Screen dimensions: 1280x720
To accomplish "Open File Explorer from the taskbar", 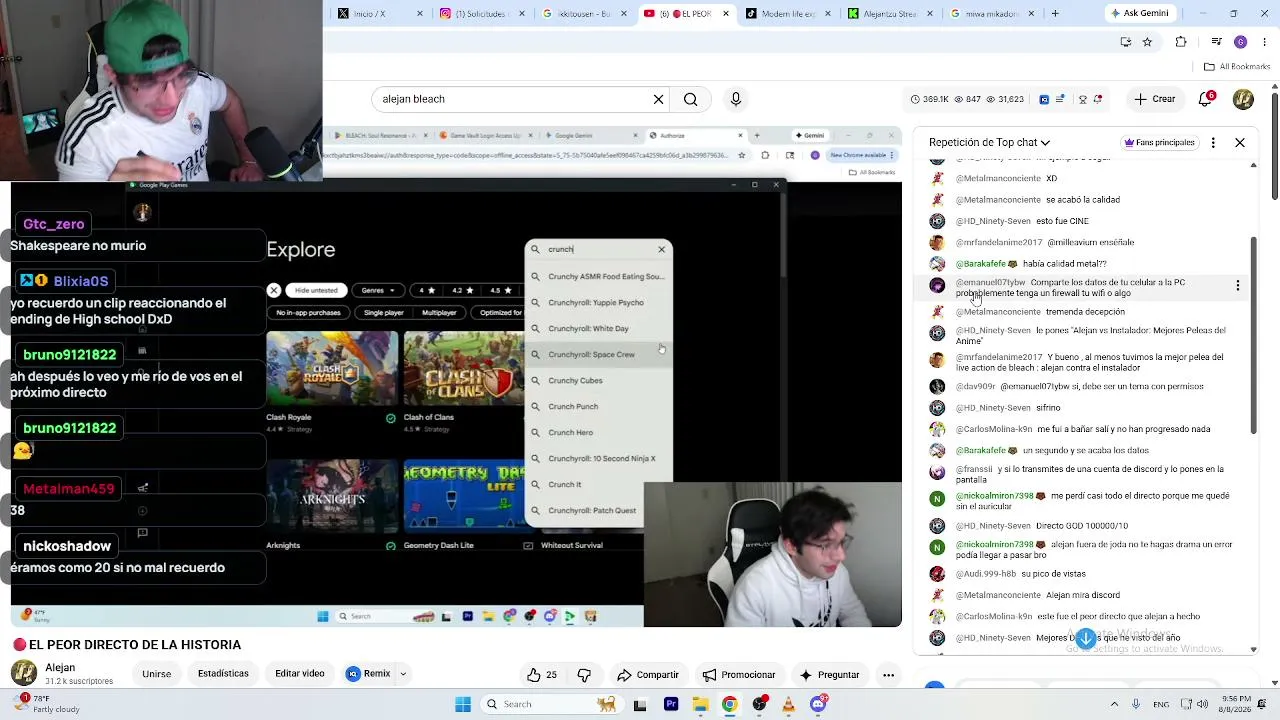I will tap(700, 704).
